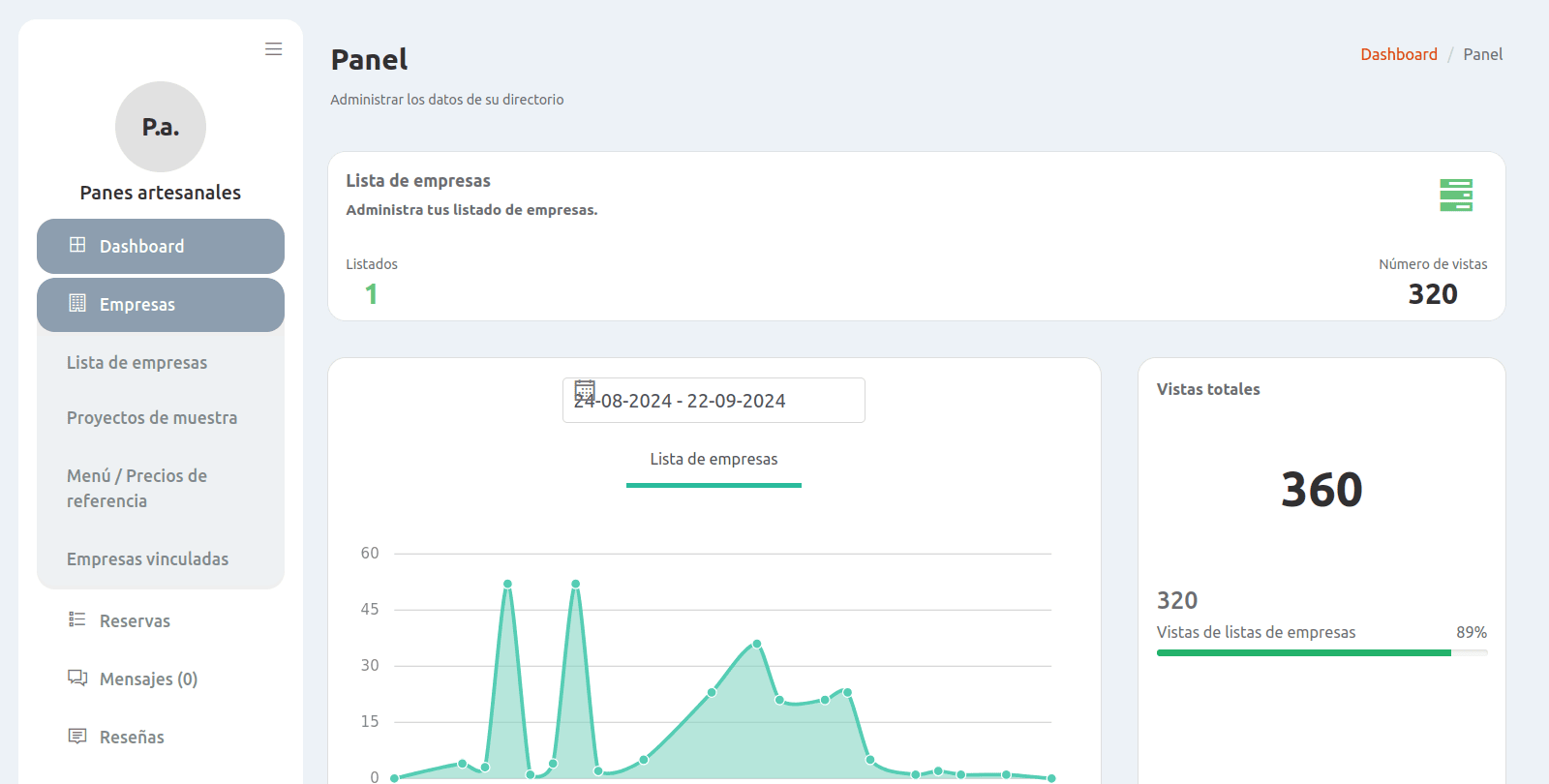The height and width of the screenshot is (784, 1549).
Task: Click the Dashboard breadcrumb link
Action: coord(1399,54)
